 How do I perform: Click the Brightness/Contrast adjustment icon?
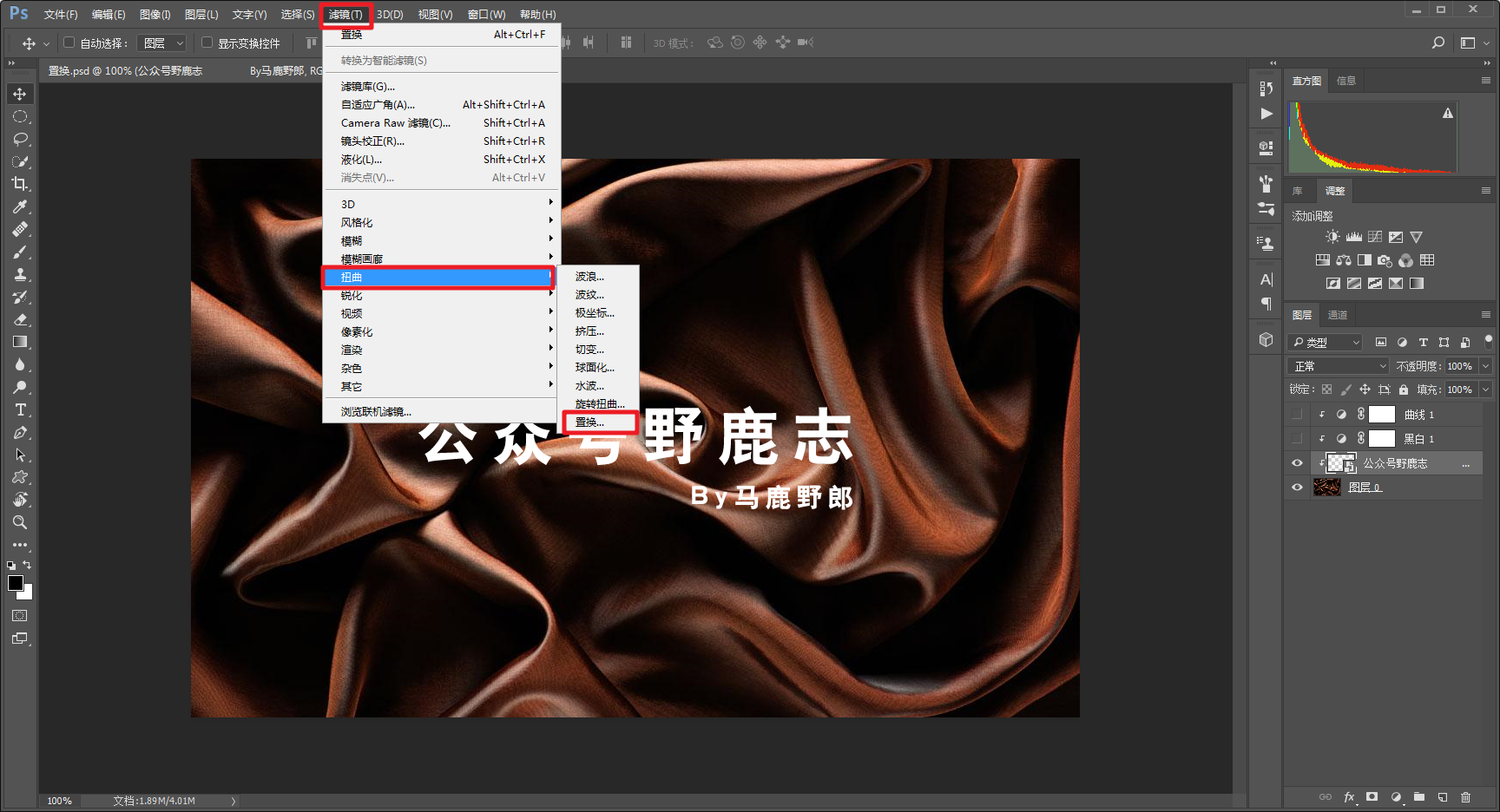click(x=1332, y=237)
